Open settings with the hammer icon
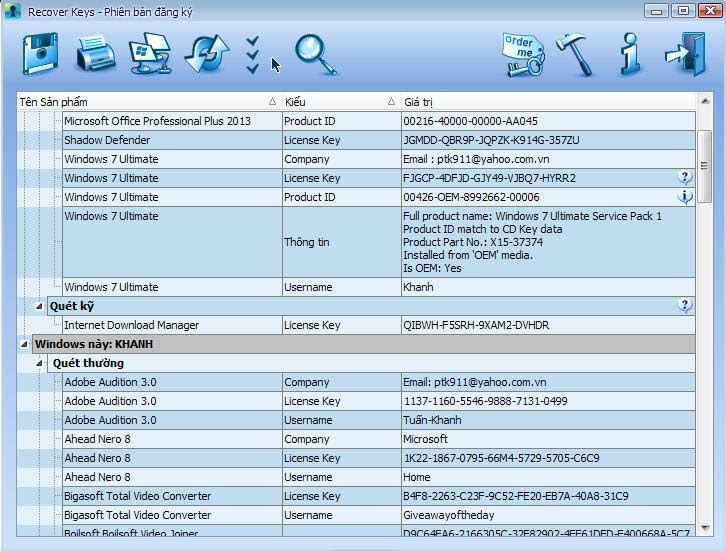Screen dimensions: 726x551 pos(575,55)
